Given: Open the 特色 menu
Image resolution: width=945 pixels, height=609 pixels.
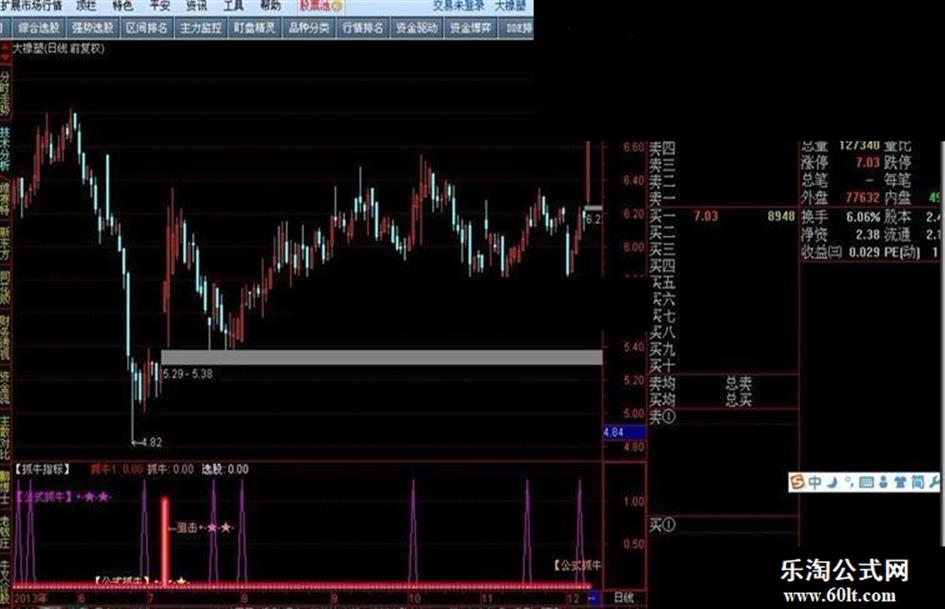Looking at the screenshot, I should (122, 6).
